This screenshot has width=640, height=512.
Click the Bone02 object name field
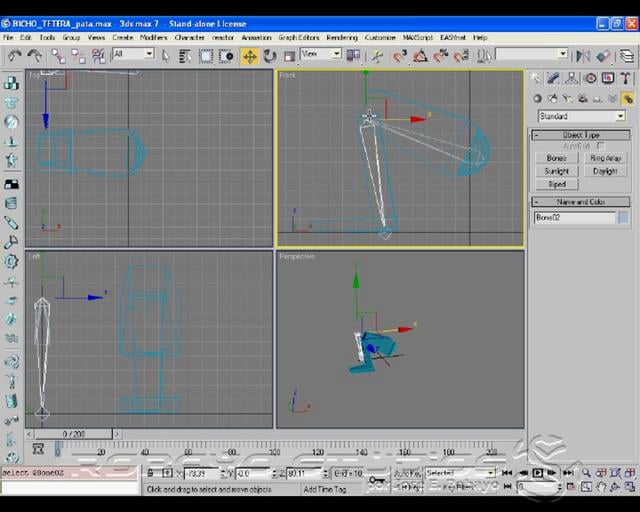574,218
